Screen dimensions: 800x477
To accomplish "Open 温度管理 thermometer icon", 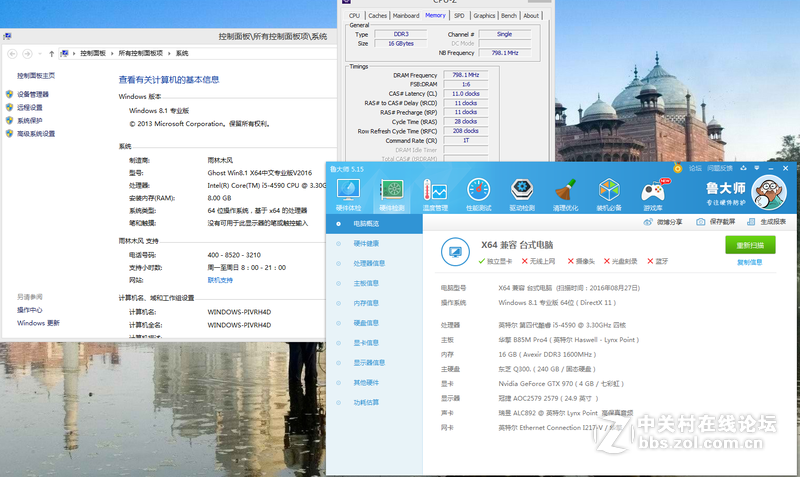I will click(x=435, y=195).
